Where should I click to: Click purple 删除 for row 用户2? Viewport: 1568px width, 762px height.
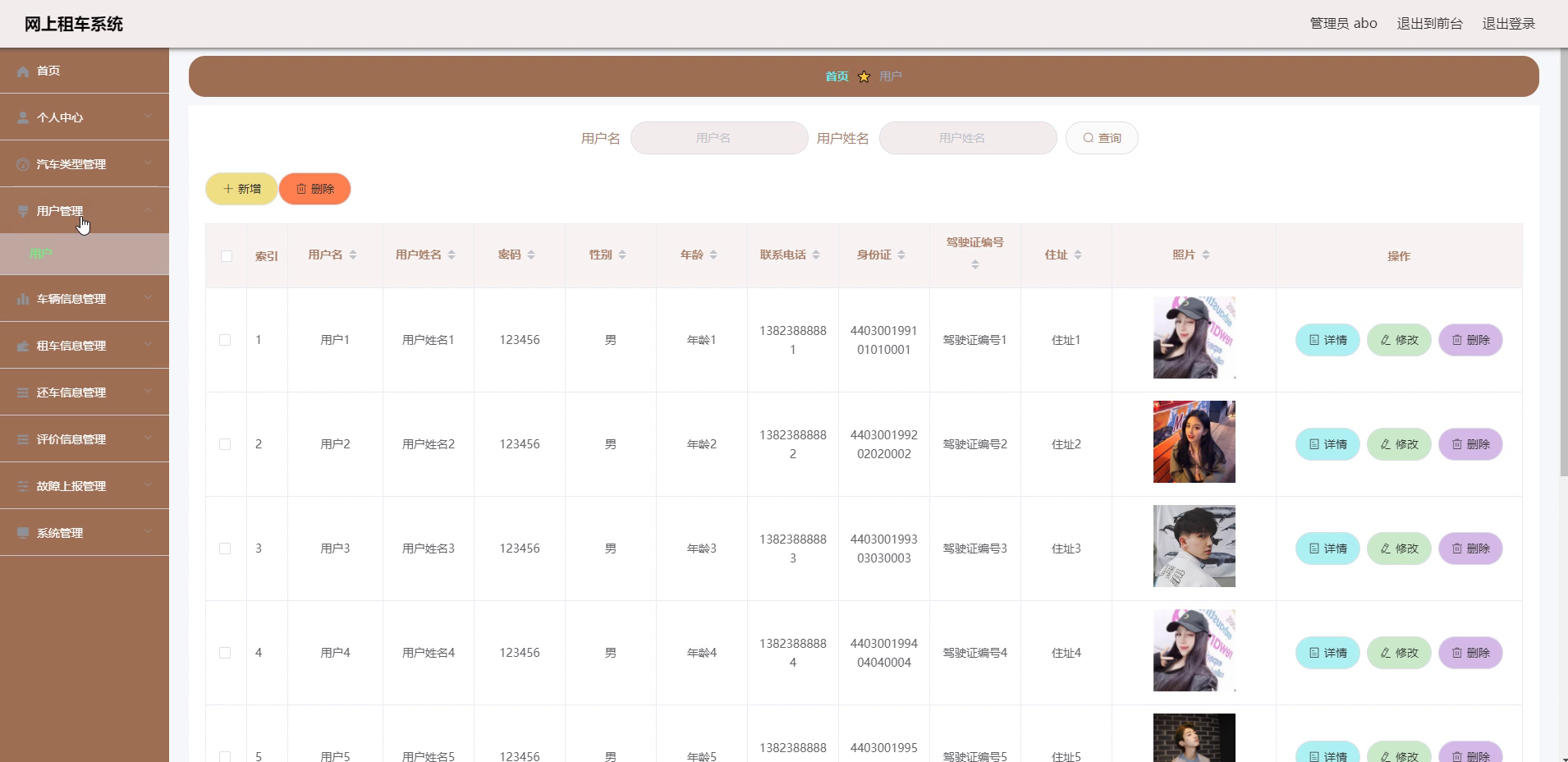pyautogui.click(x=1470, y=444)
